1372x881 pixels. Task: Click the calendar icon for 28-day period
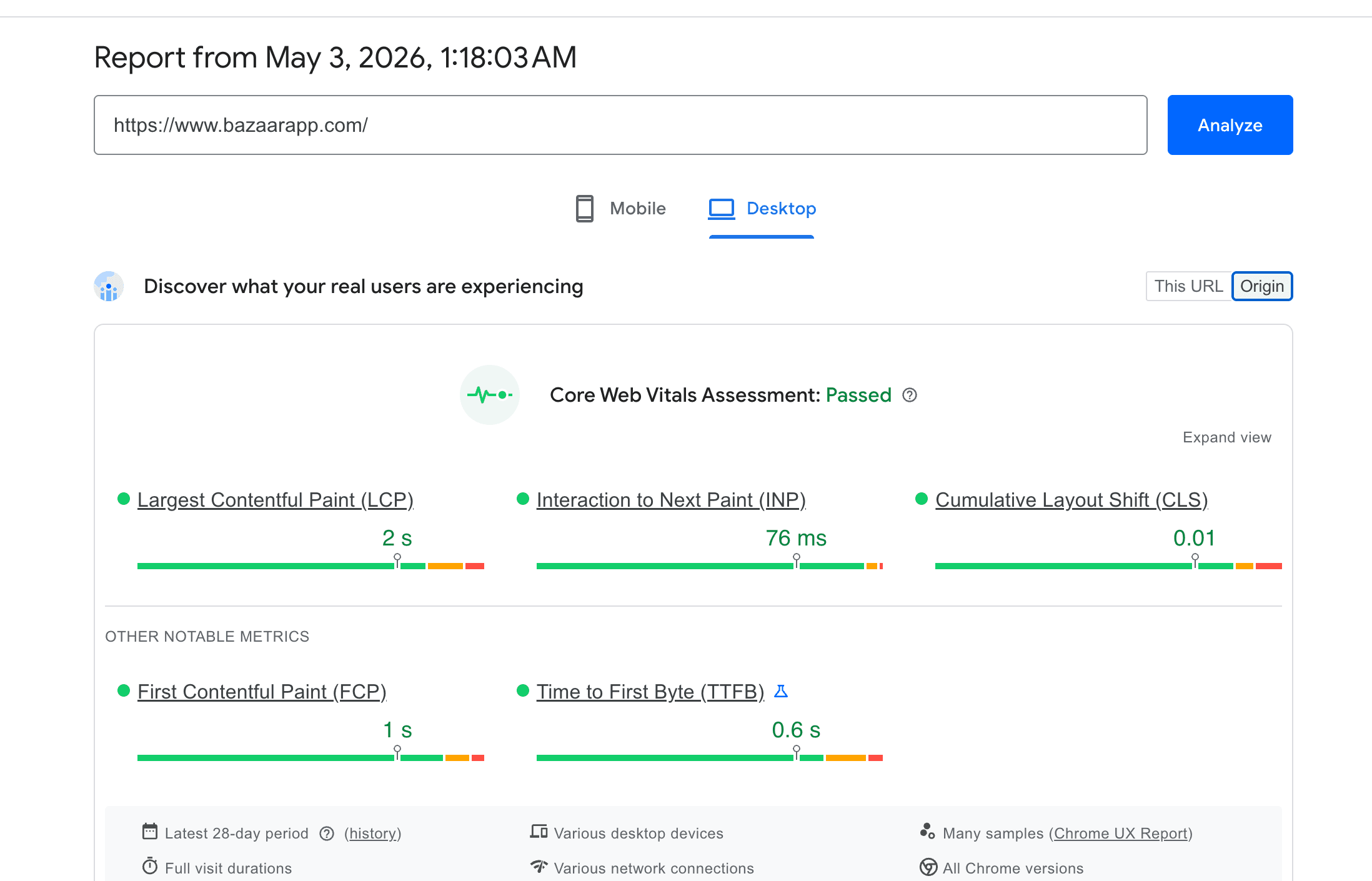tap(150, 832)
